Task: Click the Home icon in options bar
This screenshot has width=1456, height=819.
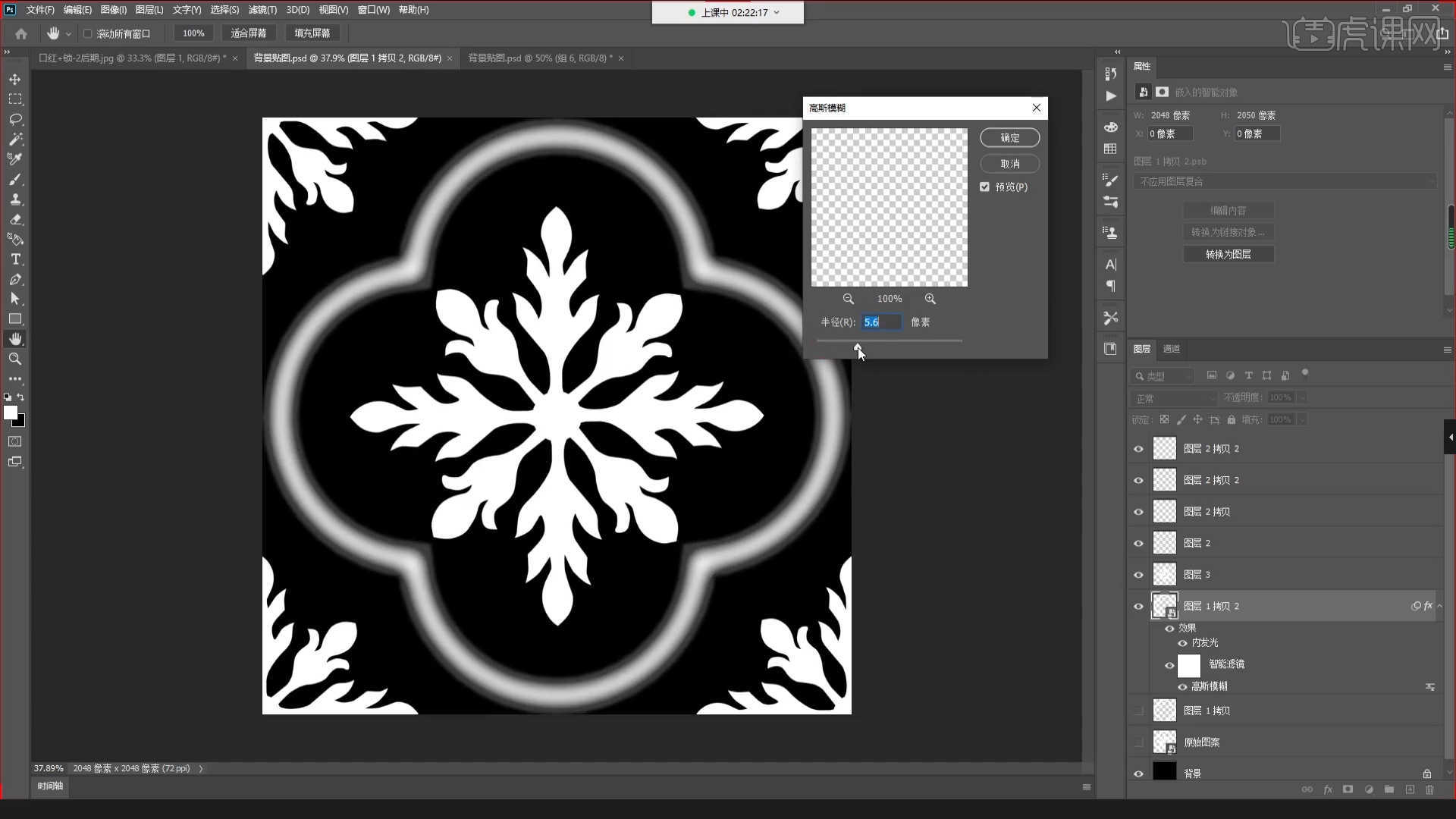Action: pyautogui.click(x=21, y=33)
